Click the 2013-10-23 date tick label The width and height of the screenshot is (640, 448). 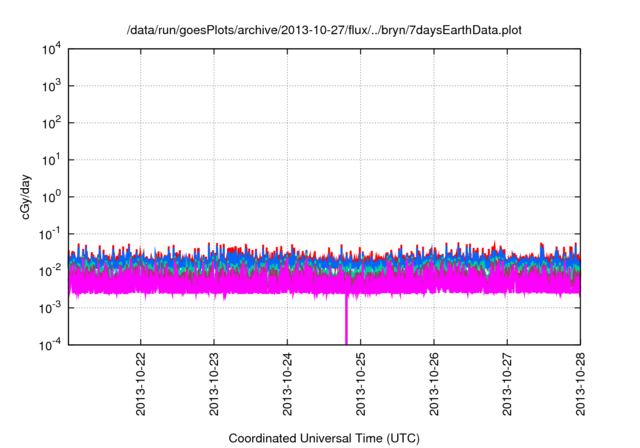click(x=214, y=384)
